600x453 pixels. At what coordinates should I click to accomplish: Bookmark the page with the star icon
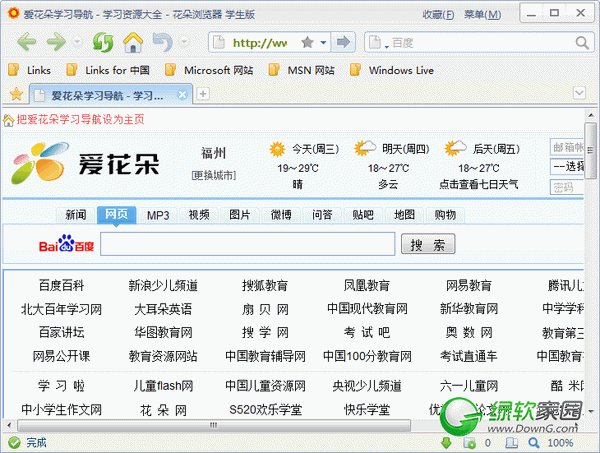[307, 42]
